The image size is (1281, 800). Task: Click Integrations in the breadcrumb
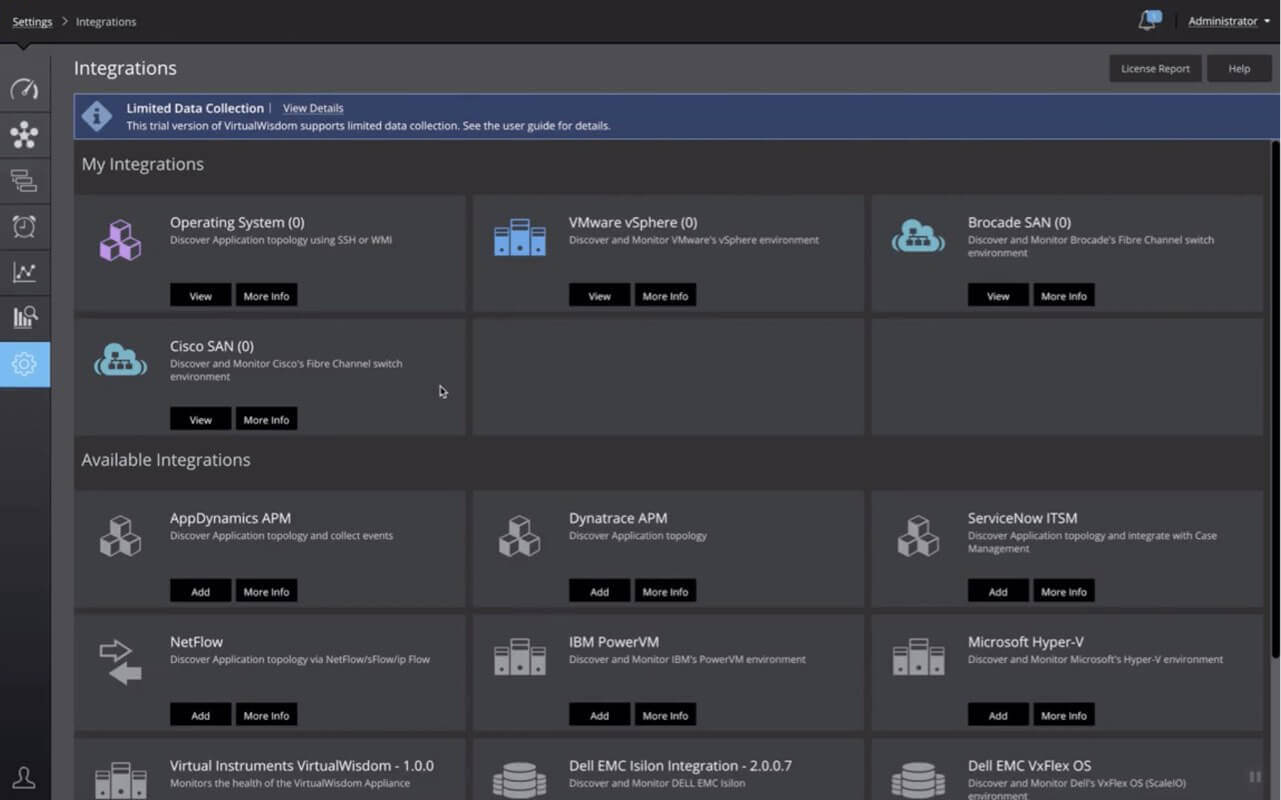(x=106, y=22)
